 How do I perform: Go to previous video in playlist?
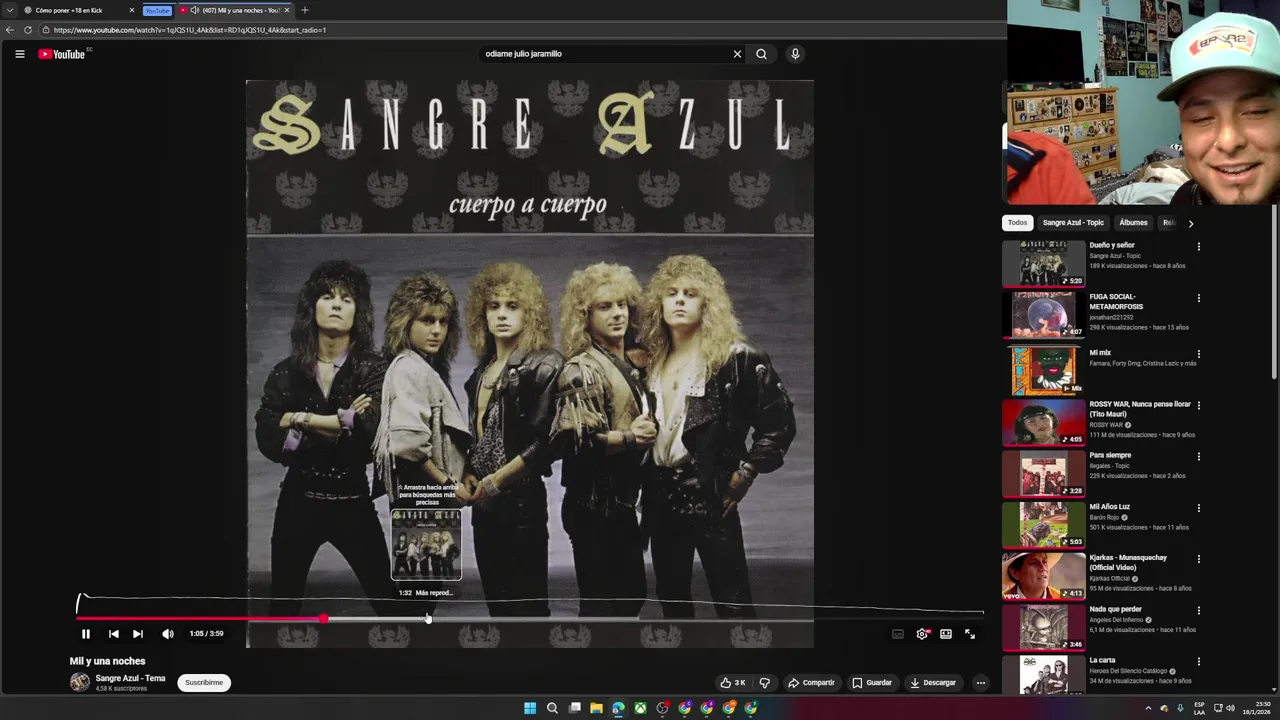tap(113, 634)
